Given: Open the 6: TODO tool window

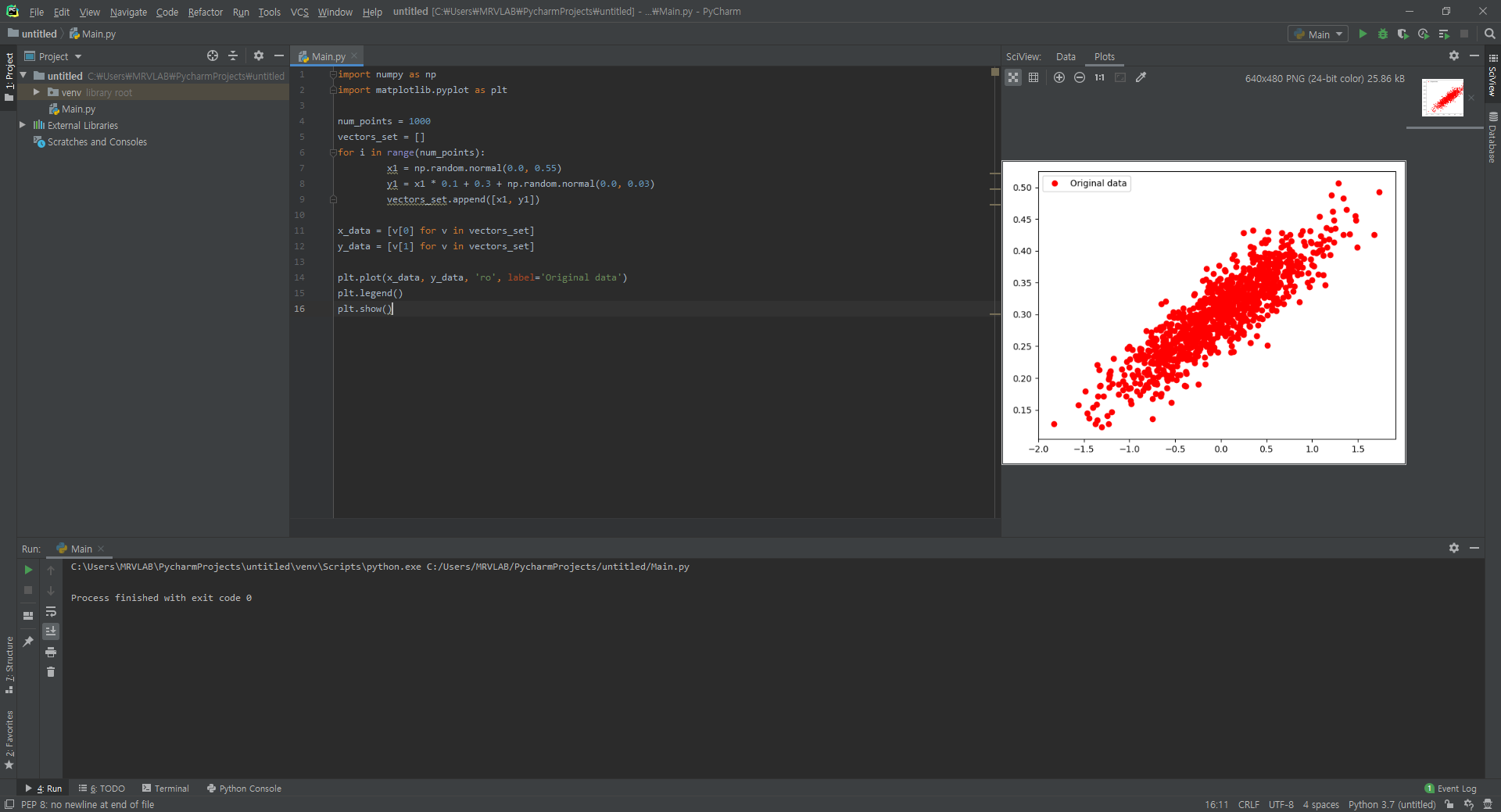Looking at the screenshot, I should (102, 789).
